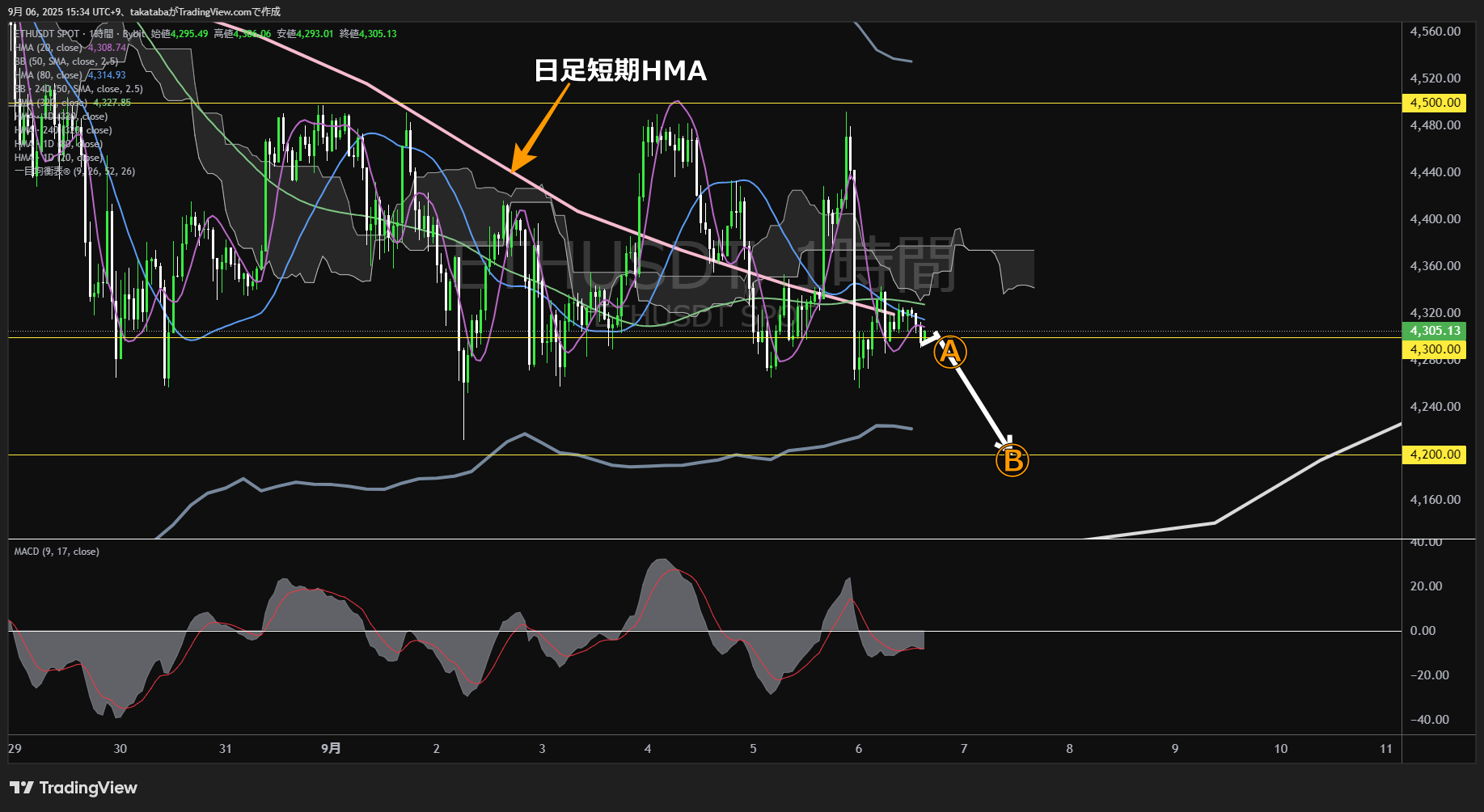Click 4,400.00 on the price axis

coord(1435,219)
